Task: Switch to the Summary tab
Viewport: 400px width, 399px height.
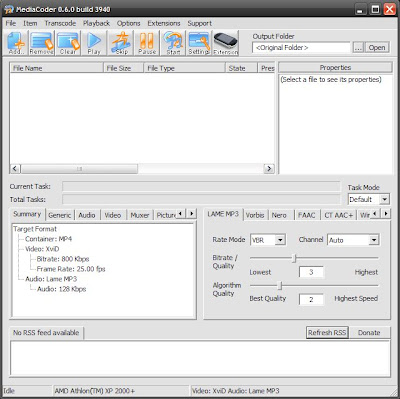Action: click(x=27, y=214)
